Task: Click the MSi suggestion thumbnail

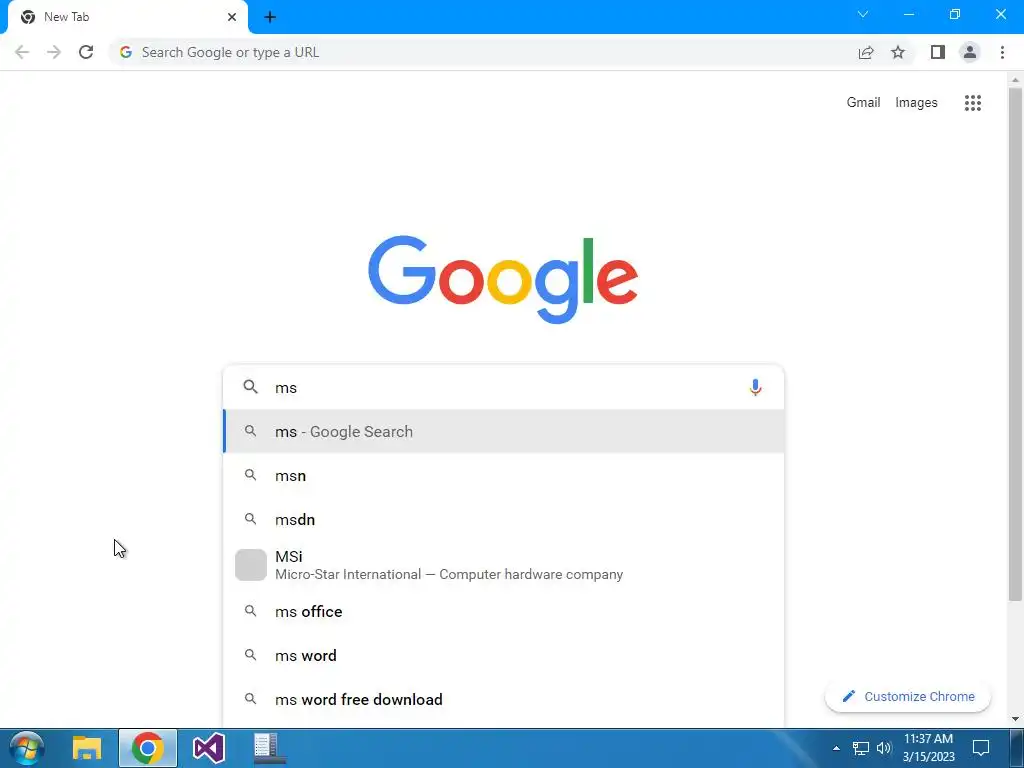Action: [251, 565]
